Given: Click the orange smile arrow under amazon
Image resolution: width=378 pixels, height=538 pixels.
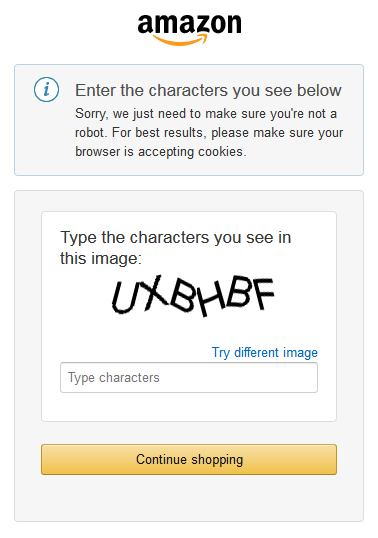Looking at the screenshot, I should pos(180,40).
